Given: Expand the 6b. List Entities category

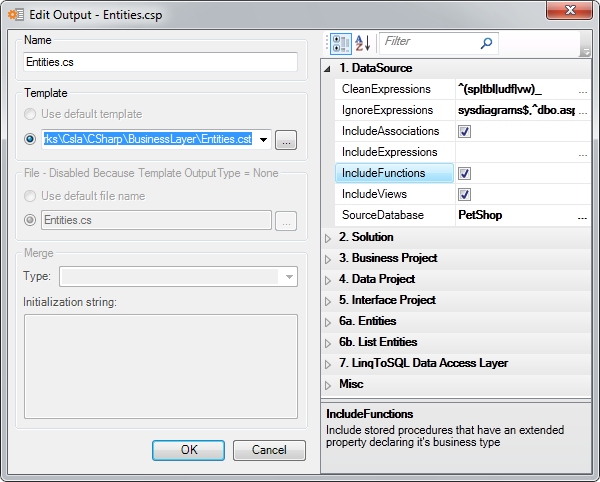Looking at the screenshot, I should pos(328,344).
